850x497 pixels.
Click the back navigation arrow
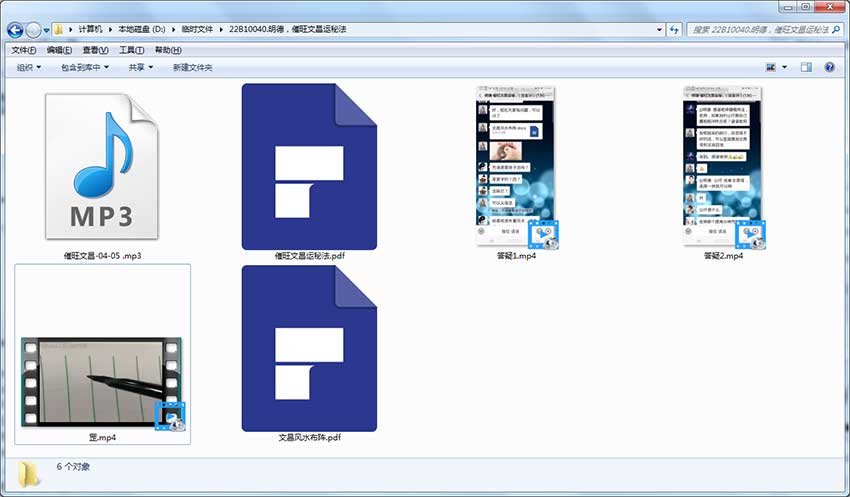tap(15, 30)
